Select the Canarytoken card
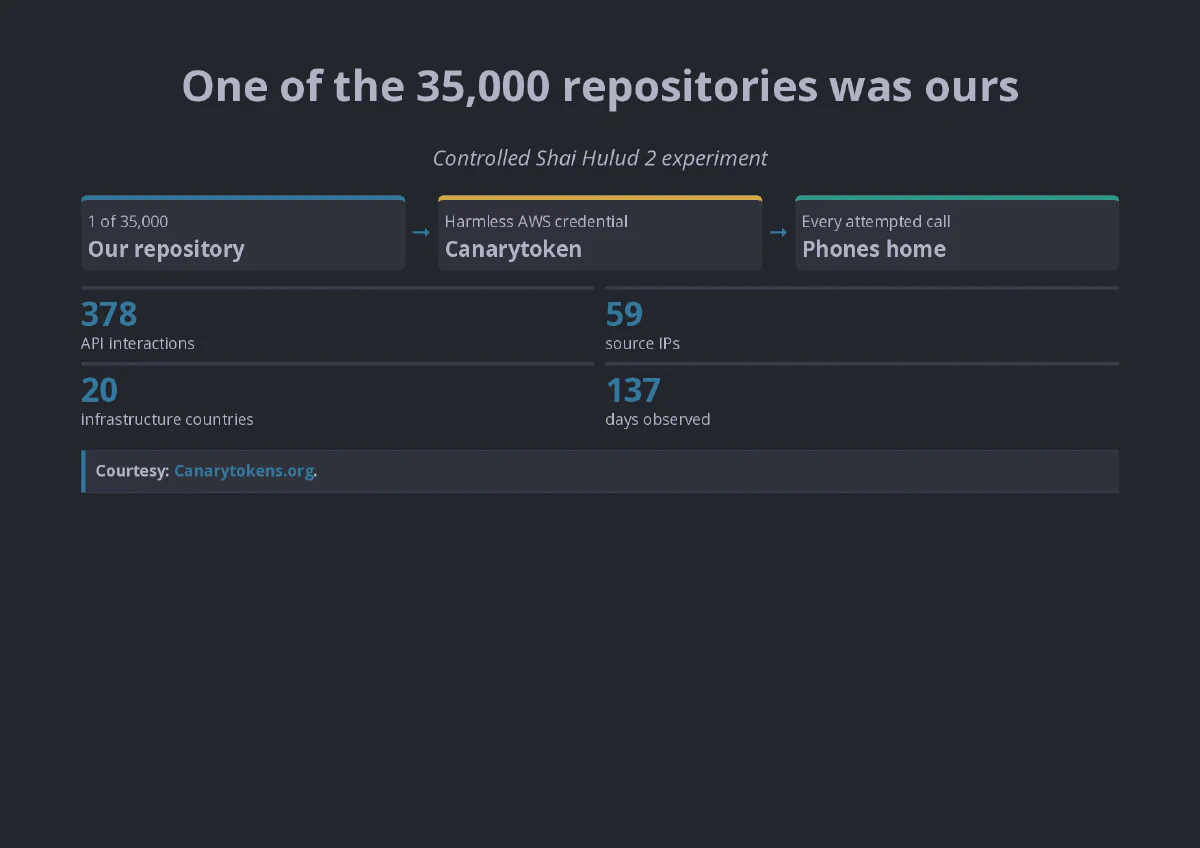This screenshot has width=1200, height=848. coord(600,233)
